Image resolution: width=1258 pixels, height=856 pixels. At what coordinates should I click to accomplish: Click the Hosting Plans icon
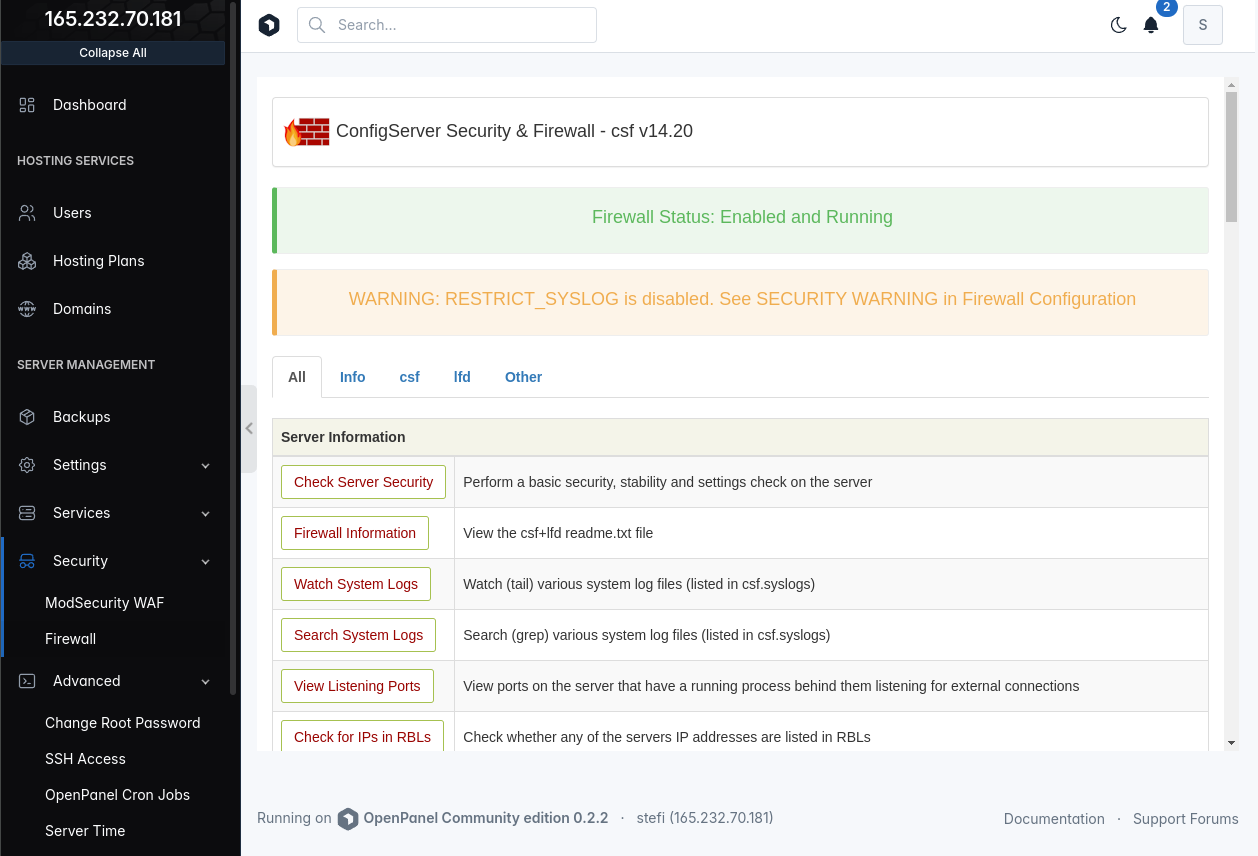click(x=27, y=261)
